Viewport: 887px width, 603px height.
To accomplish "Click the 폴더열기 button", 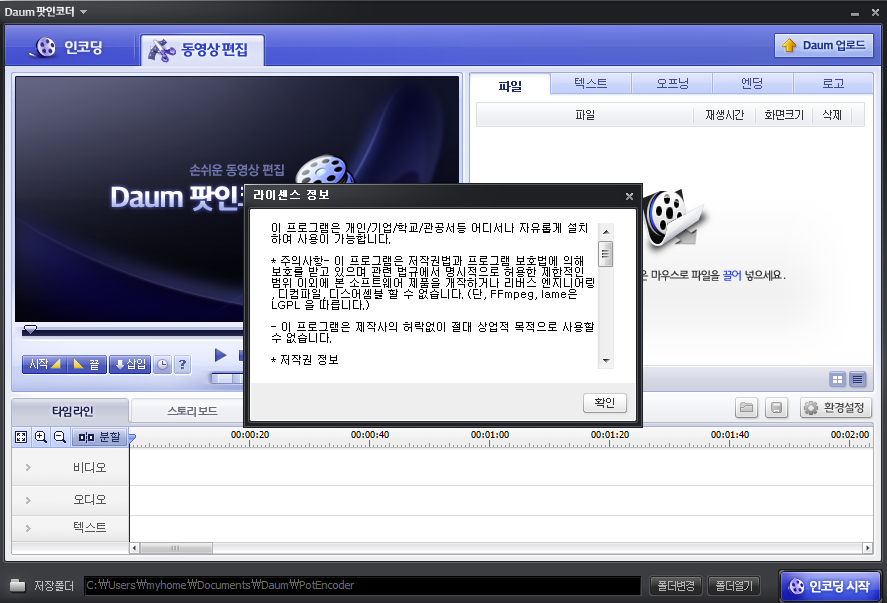I will point(734,585).
